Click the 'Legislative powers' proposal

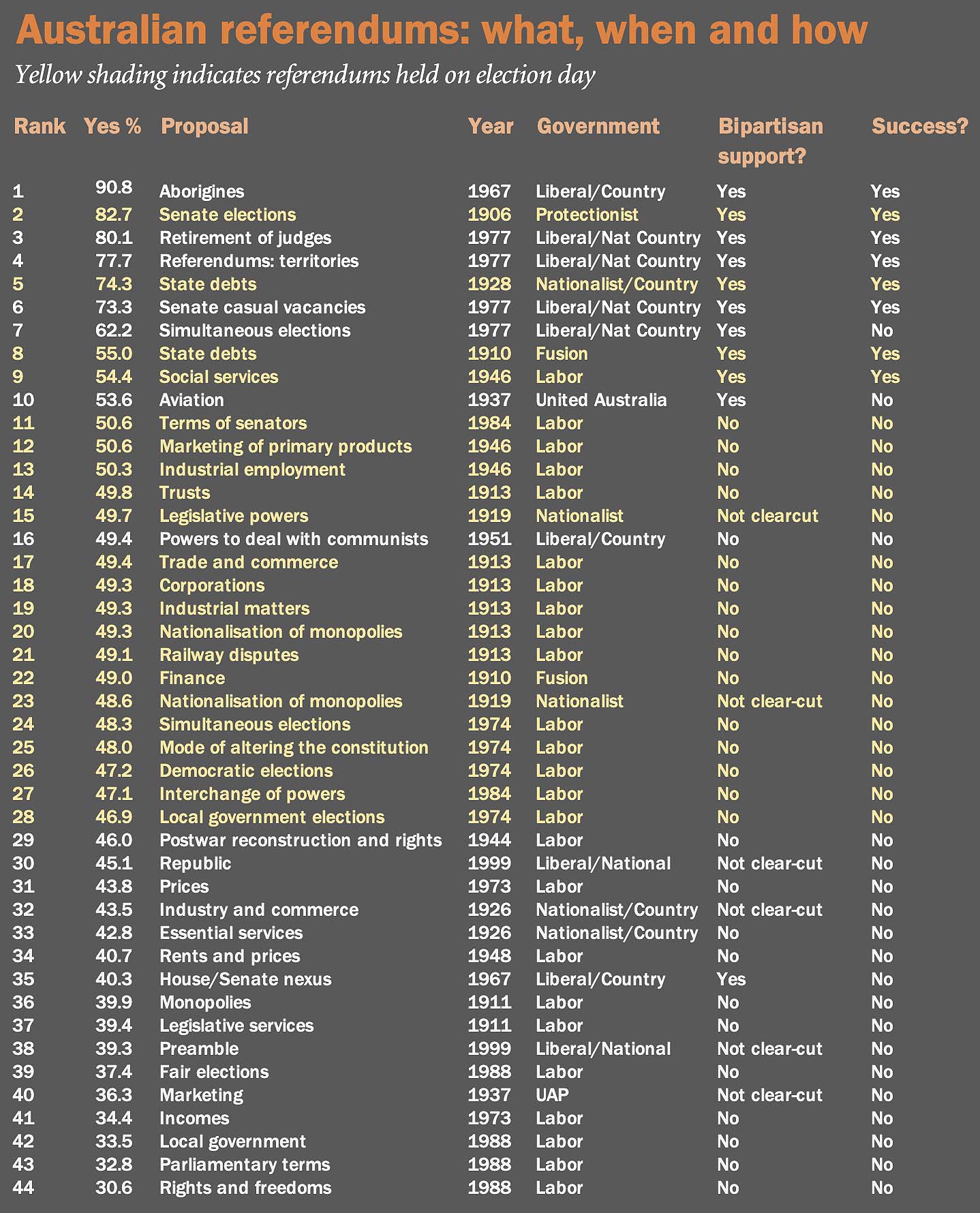click(x=234, y=517)
